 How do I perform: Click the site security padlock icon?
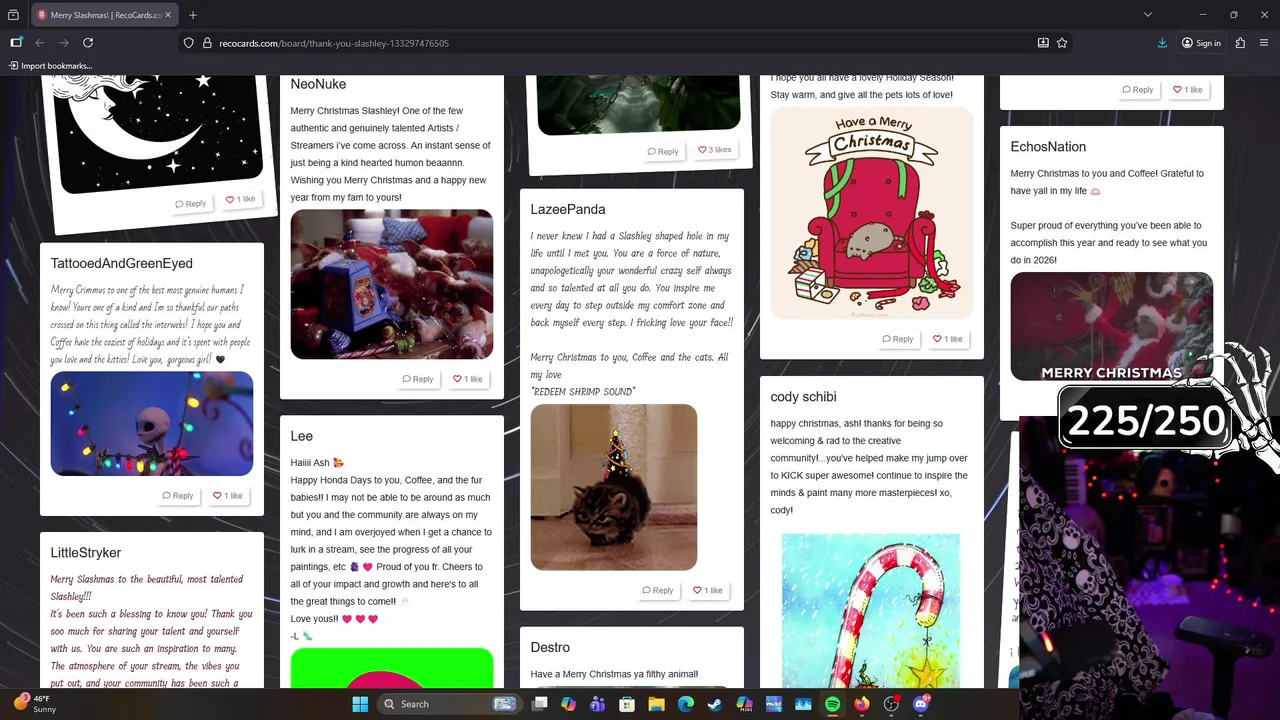(208, 43)
